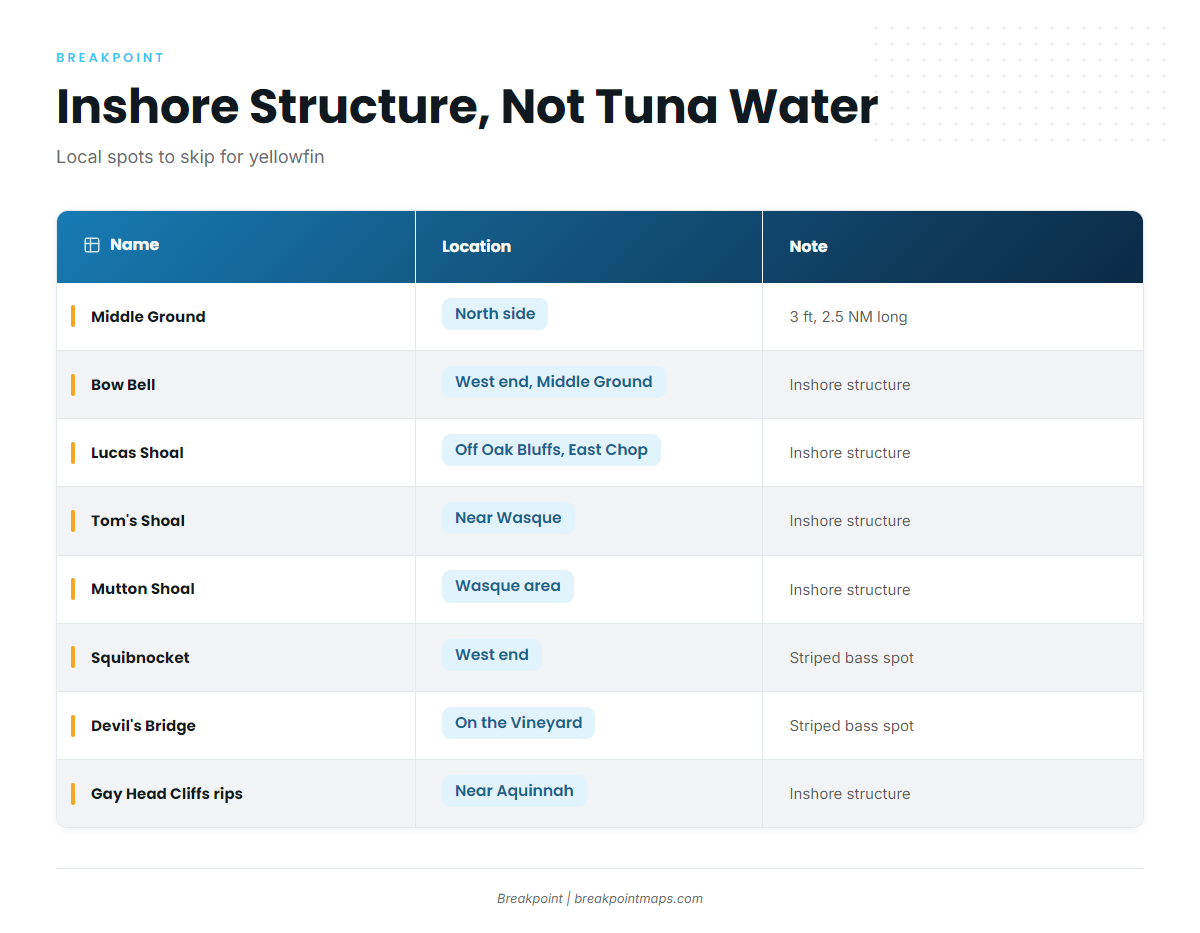The height and width of the screenshot is (933, 1200).
Task: Click the Inshore Structure, Not Tuna Water title
Action: (x=467, y=107)
